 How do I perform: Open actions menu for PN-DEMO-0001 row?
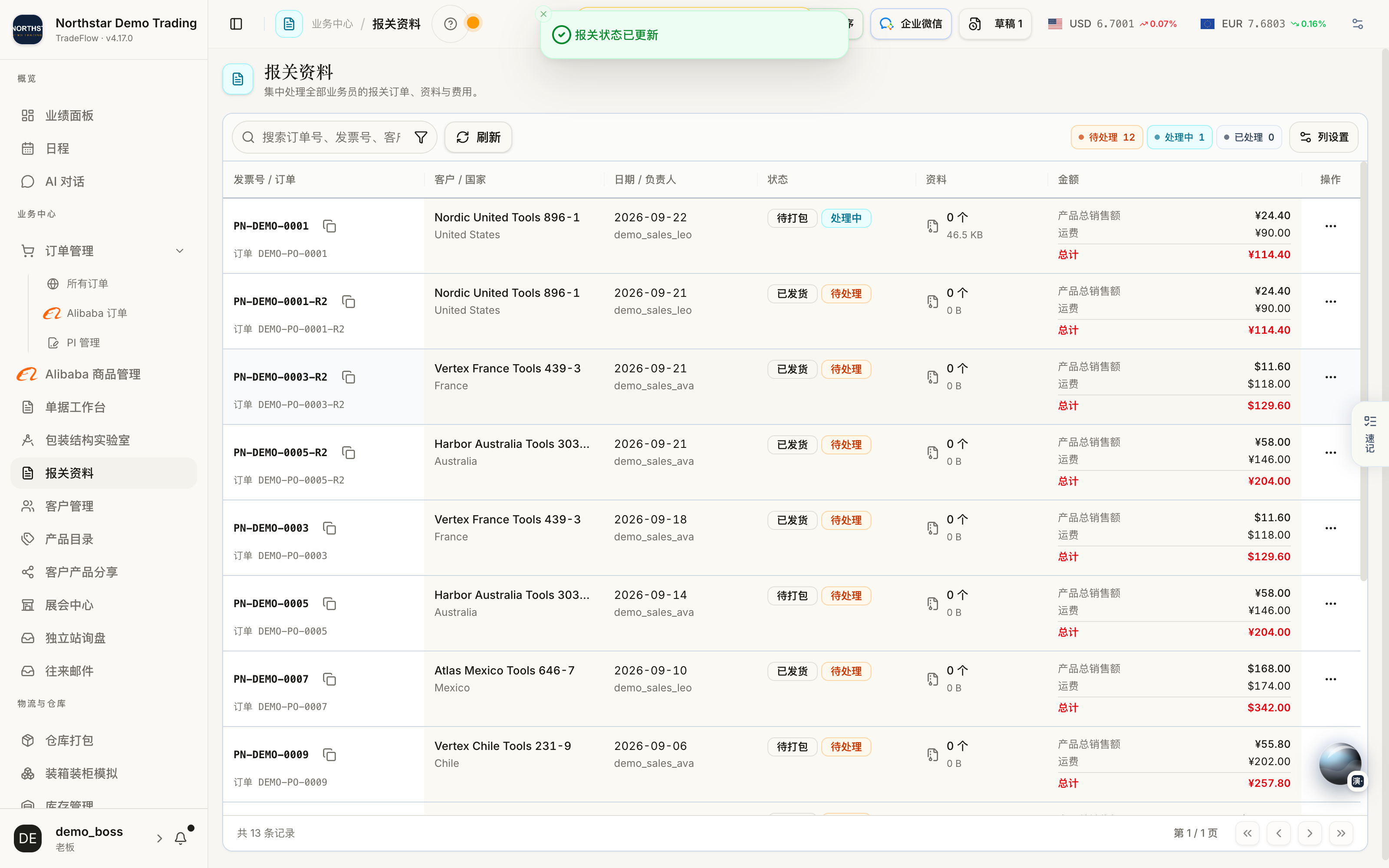(x=1330, y=226)
